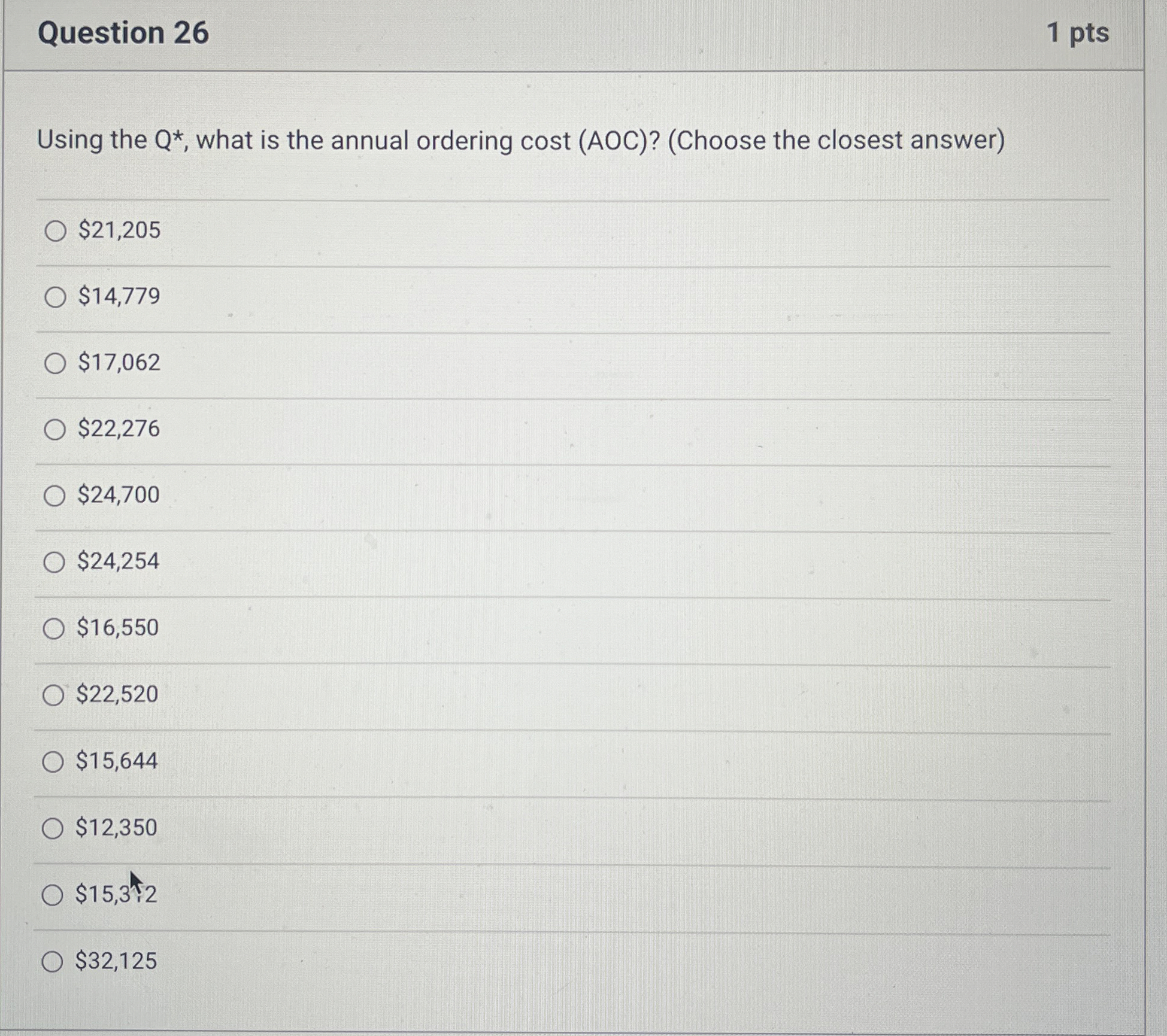Select the $32,125 answer option
This screenshot has height=1036, width=1167.
pyautogui.click(x=55, y=961)
